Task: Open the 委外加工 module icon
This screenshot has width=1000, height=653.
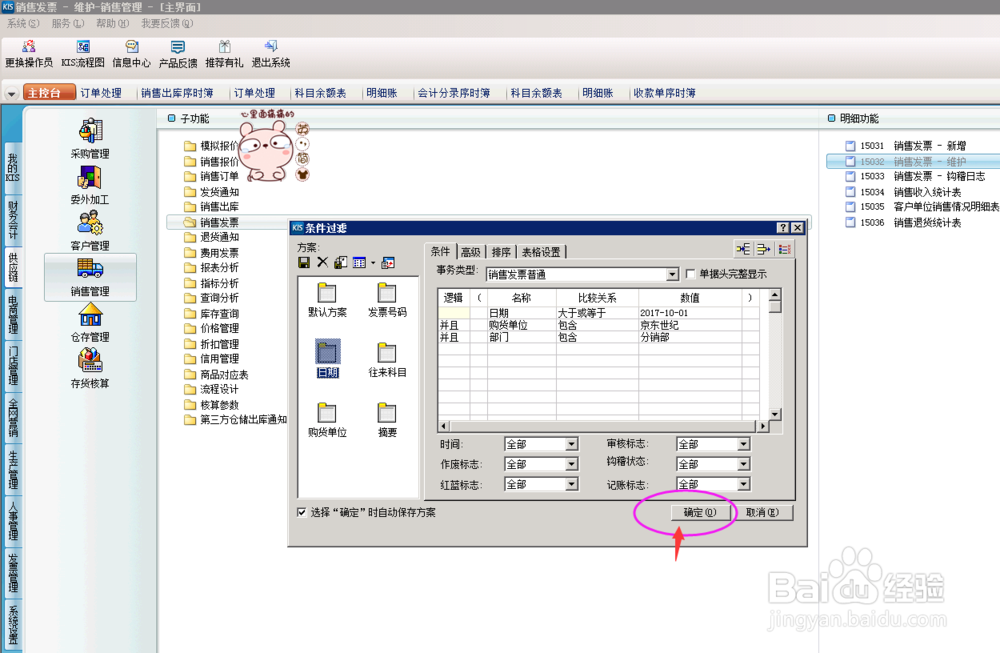Action: pyautogui.click(x=90, y=185)
